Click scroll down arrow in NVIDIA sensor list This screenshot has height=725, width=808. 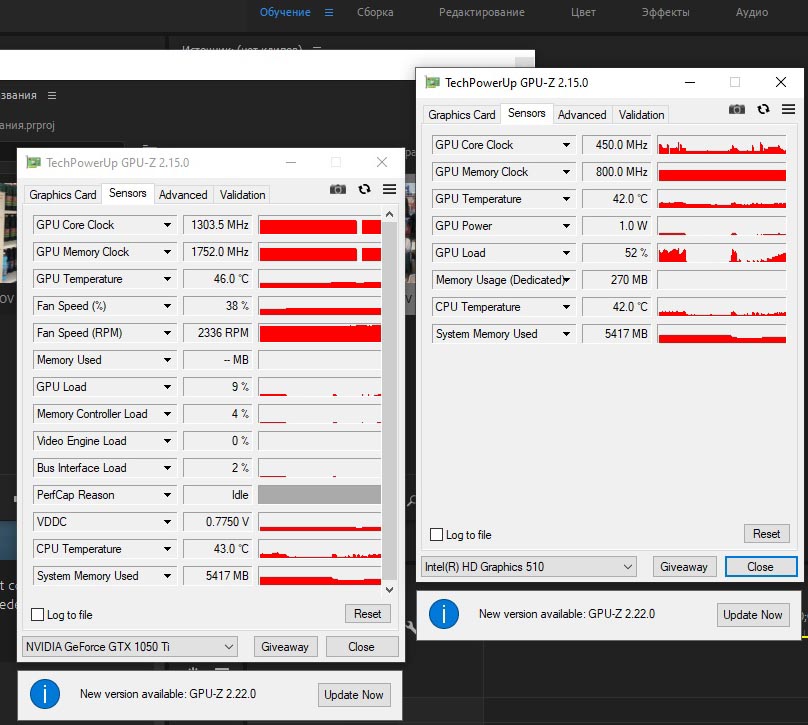390,589
